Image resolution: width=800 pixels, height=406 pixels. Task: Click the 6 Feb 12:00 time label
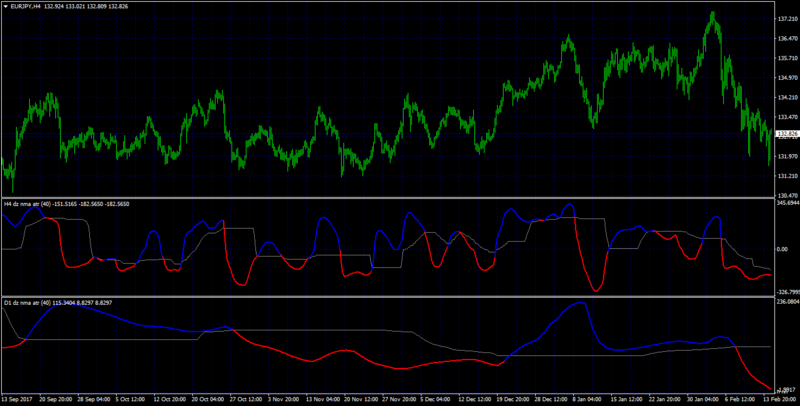coord(740,399)
